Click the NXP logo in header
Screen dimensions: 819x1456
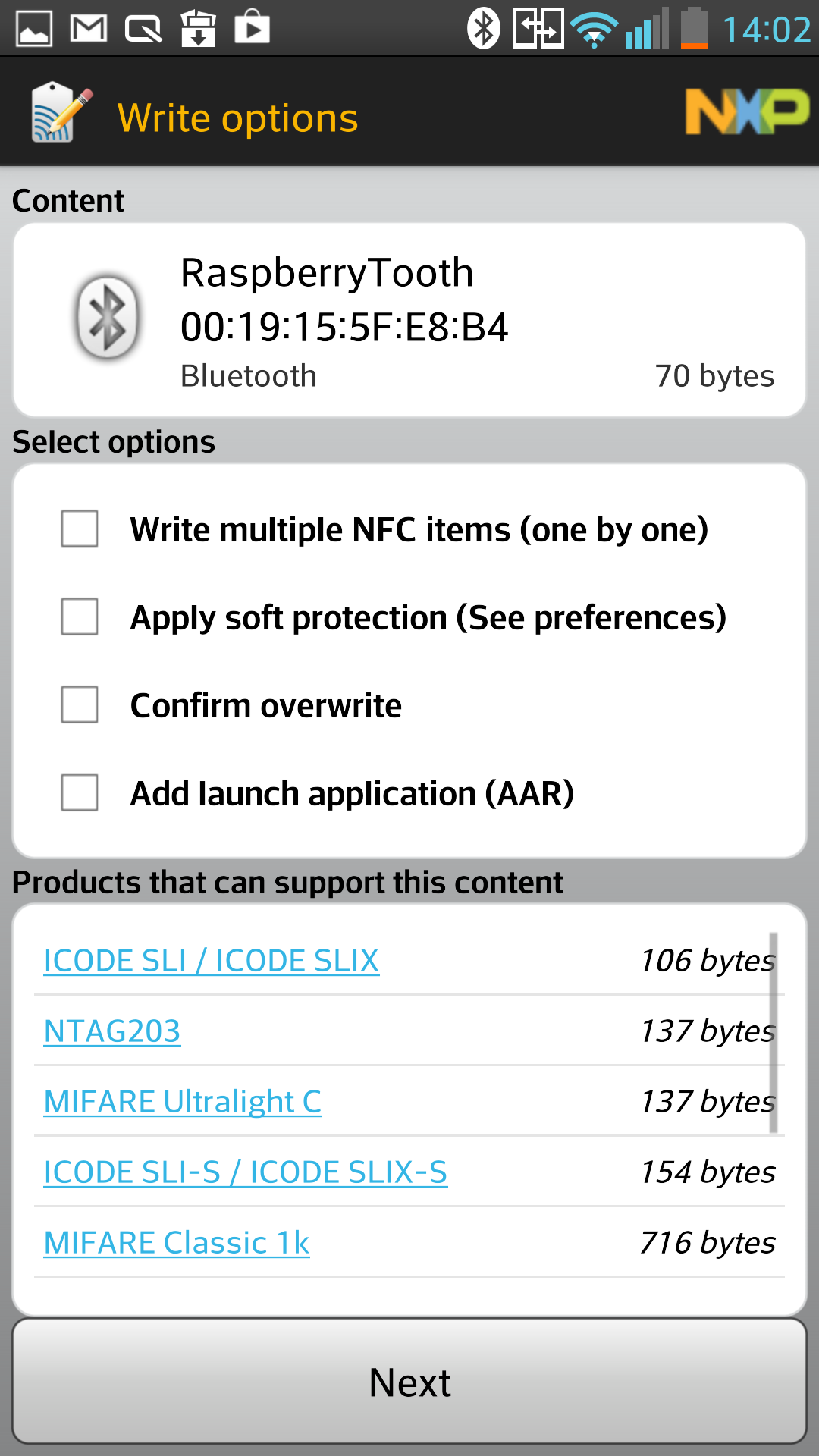click(747, 112)
